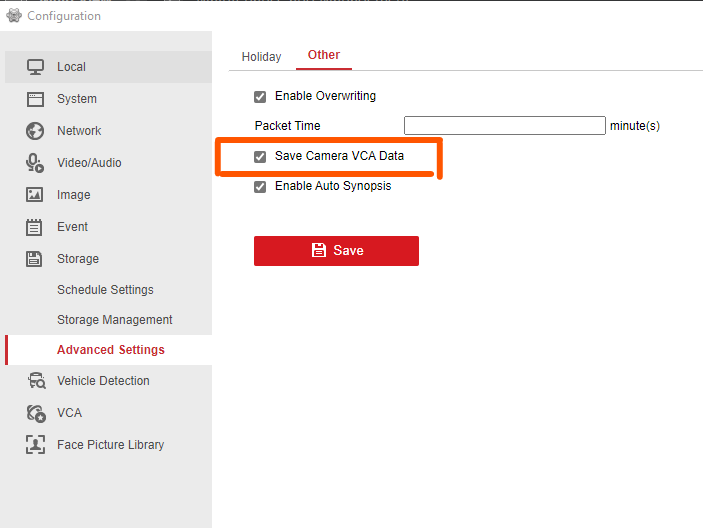
Task: Click the Packet Time input field
Action: coord(505,126)
